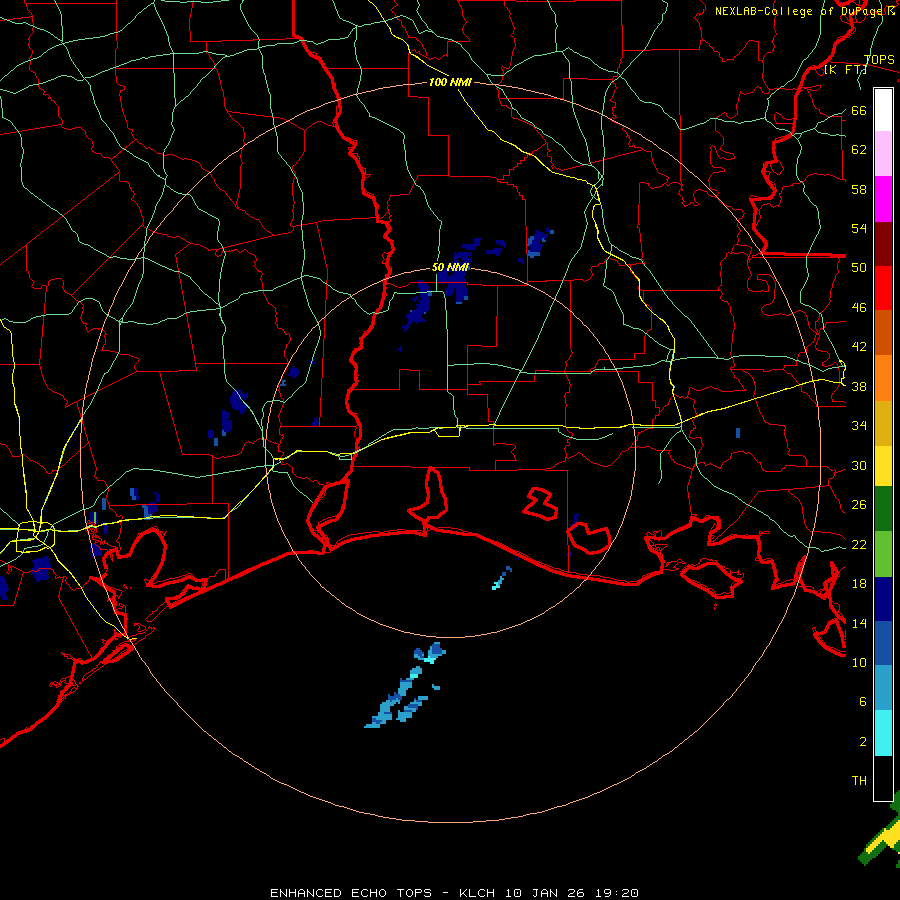900x900 pixels.
Task: Click the TH legend label
Action: click(x=859, y=781)
